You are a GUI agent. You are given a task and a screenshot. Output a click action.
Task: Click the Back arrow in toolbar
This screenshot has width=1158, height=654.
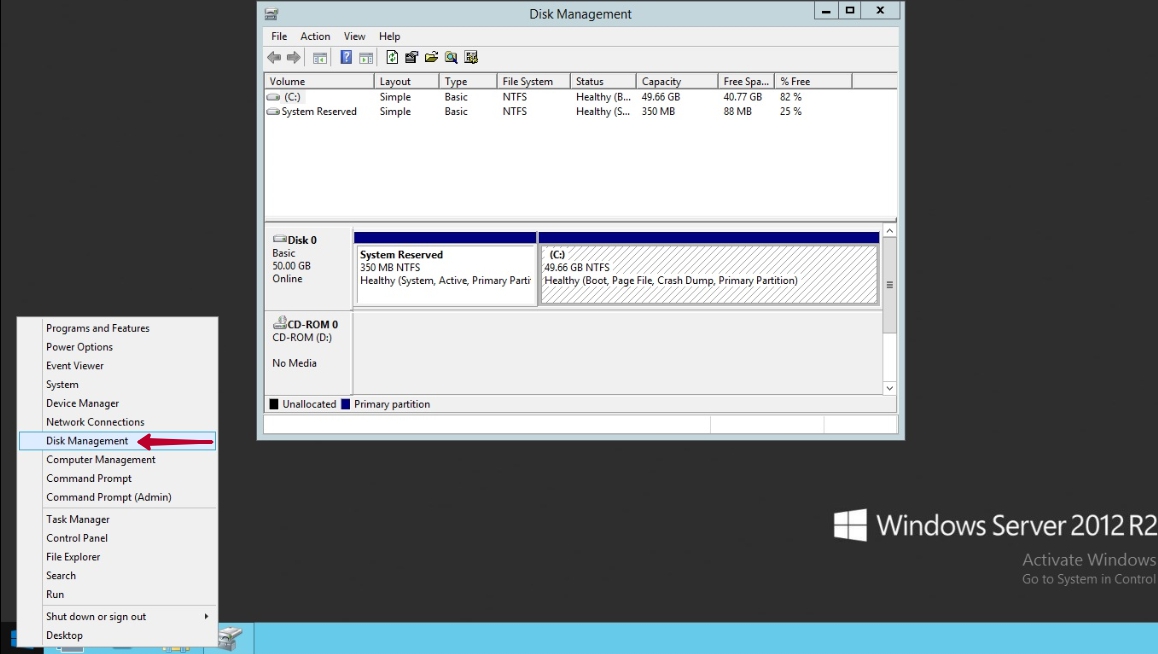tap(274, 58)
